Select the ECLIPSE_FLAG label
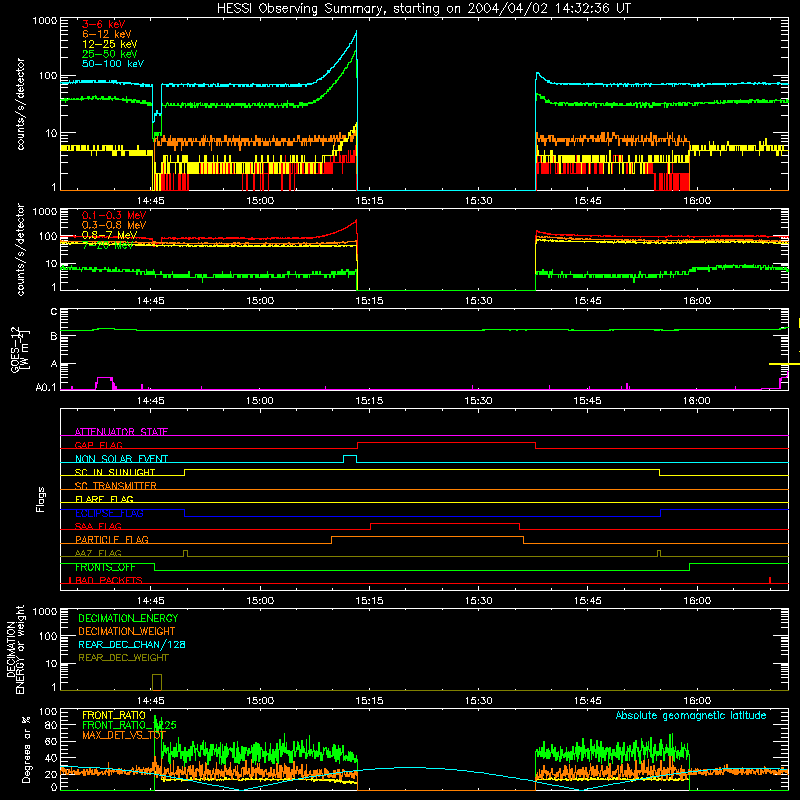The height and width of the screenshot is (800, 800). (109, 513)
